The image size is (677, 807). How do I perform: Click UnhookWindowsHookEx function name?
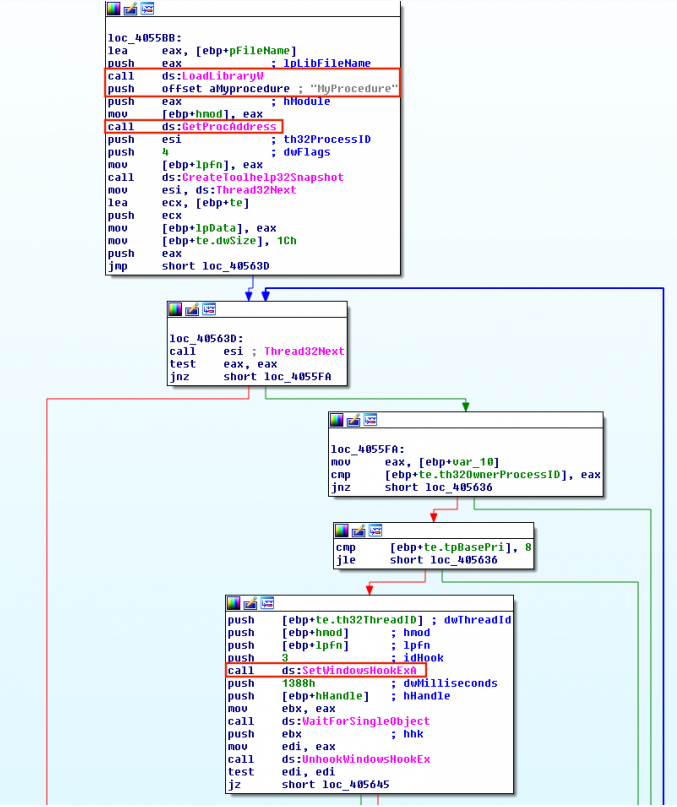366,759
